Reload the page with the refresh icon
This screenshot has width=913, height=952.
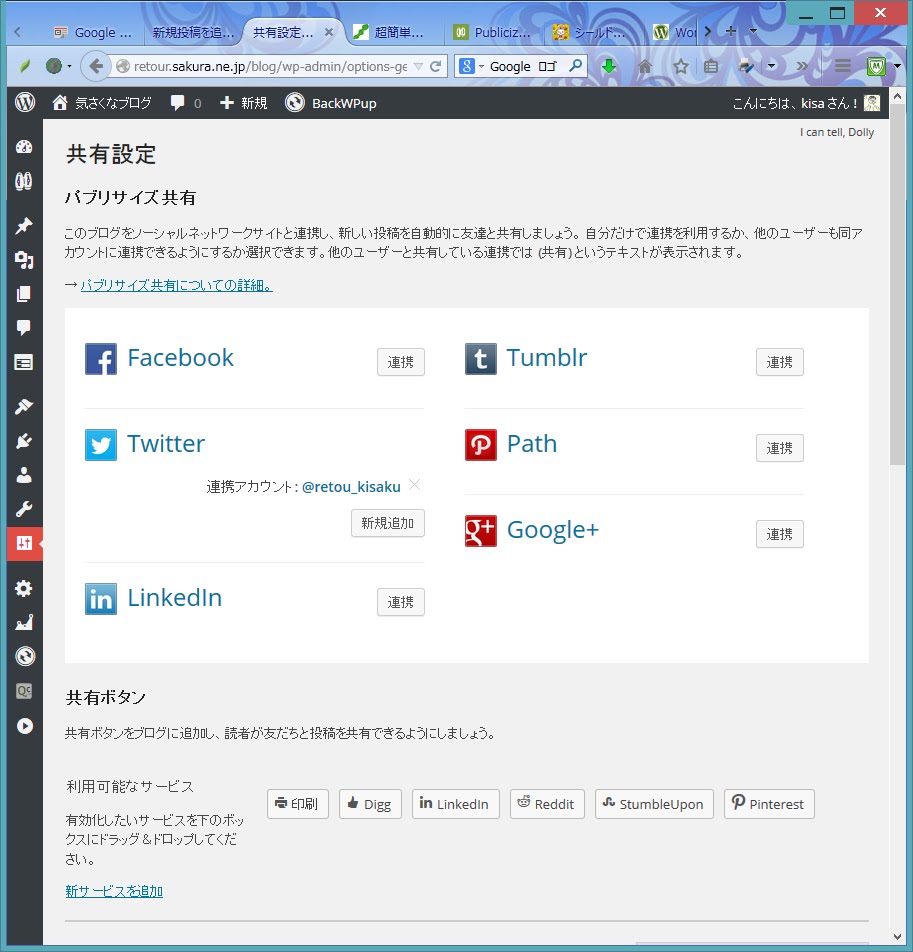click(435, 66)
